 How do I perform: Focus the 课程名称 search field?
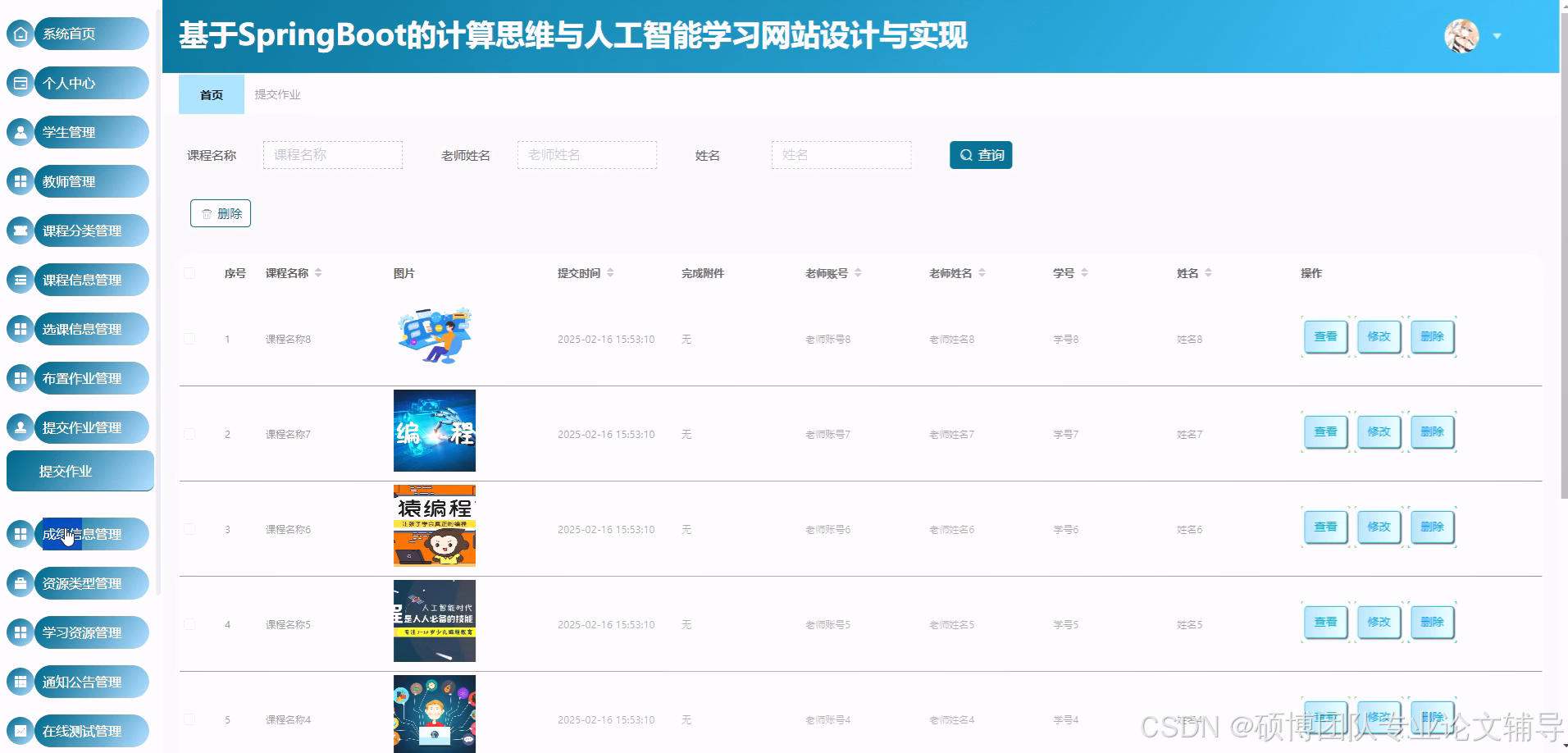pos(333,155)
